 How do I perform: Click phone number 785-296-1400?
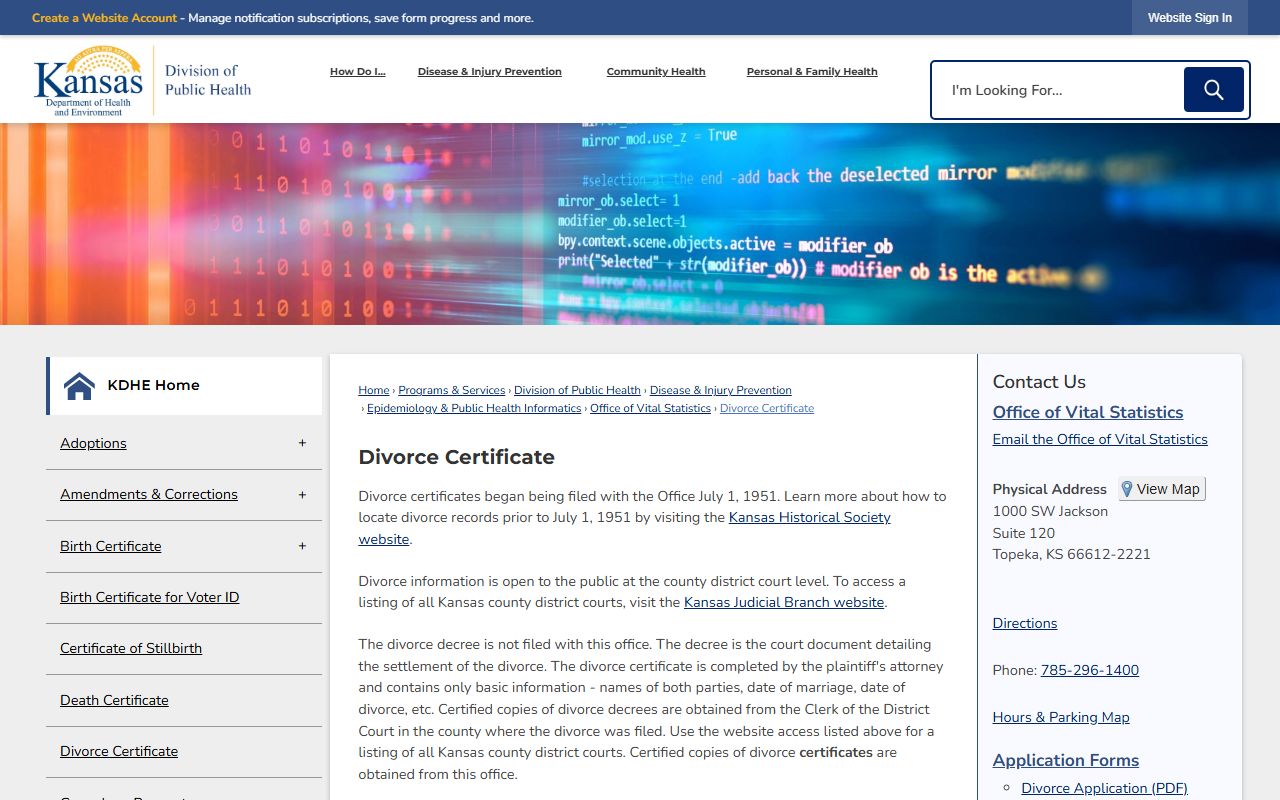[1090, 670]
